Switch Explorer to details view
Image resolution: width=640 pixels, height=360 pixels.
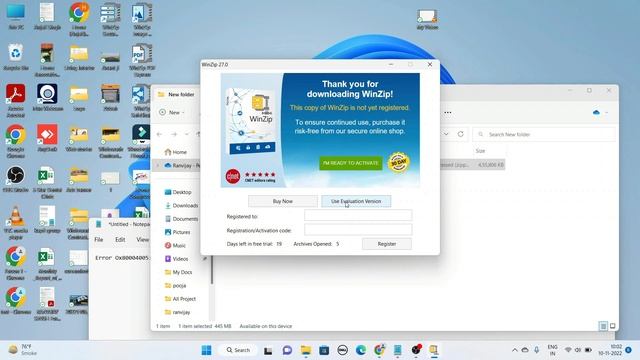603,326
